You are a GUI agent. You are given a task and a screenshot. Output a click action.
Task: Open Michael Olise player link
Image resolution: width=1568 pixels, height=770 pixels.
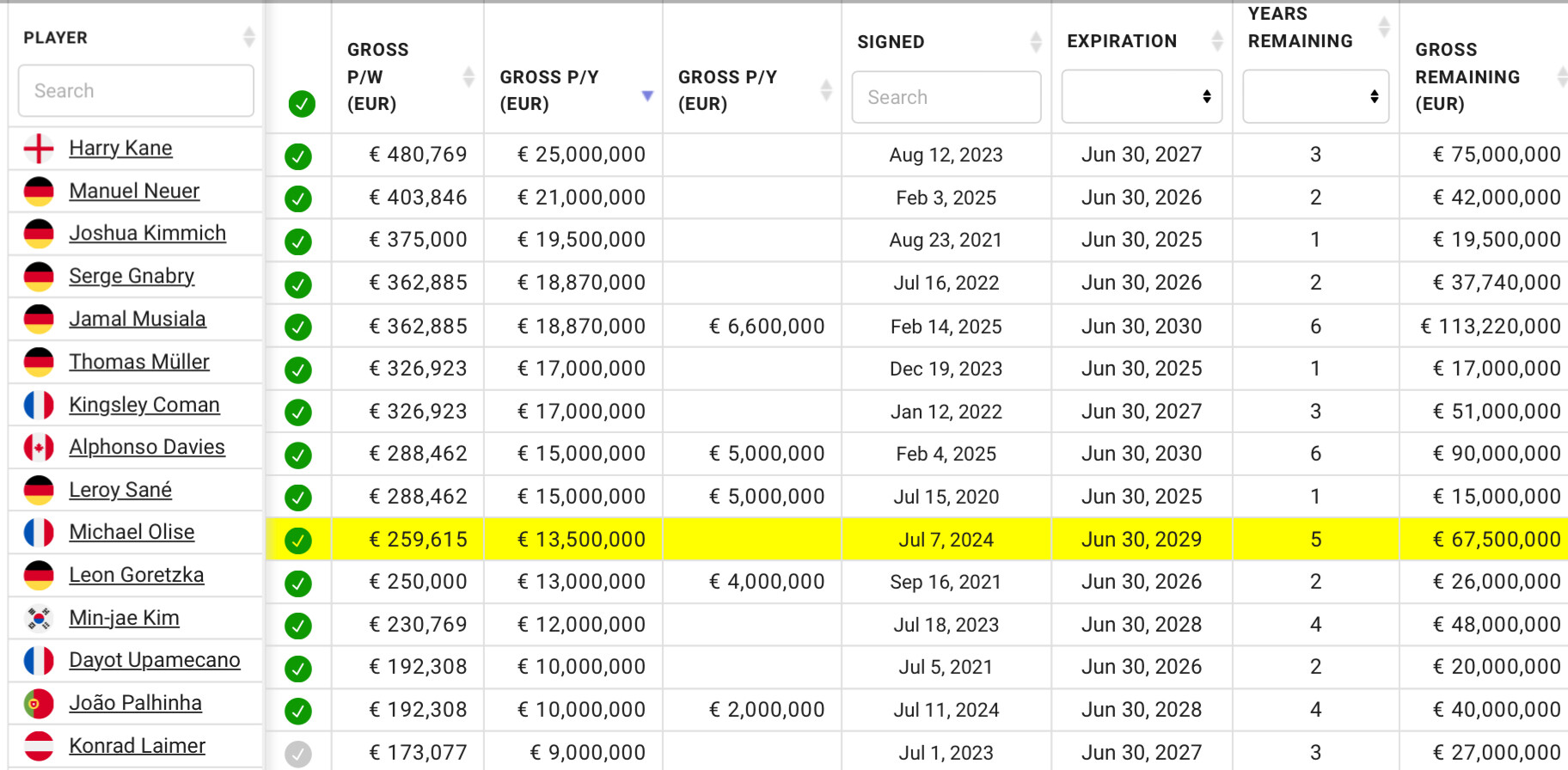[132, 532]
